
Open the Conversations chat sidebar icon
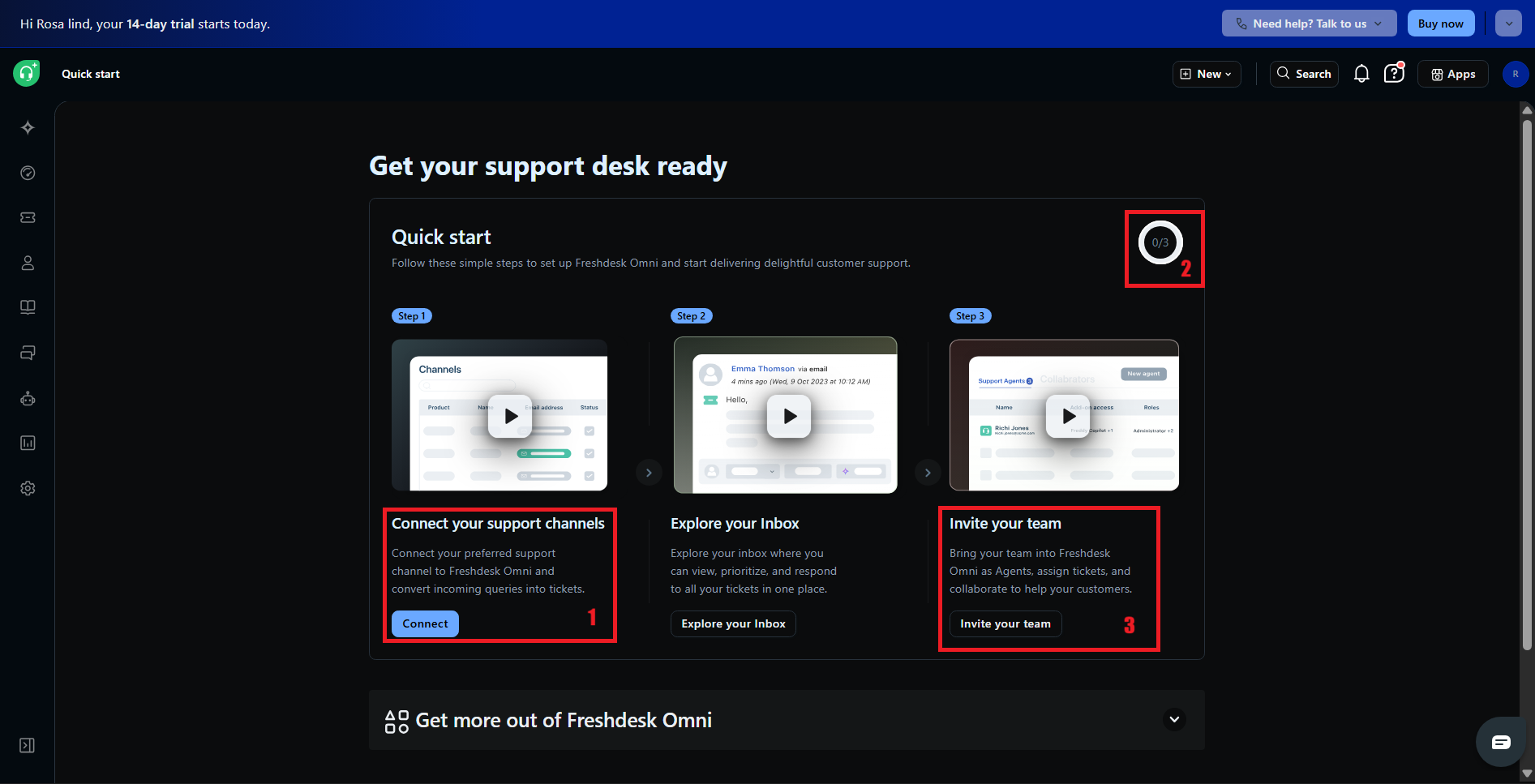tap(28, 353)
